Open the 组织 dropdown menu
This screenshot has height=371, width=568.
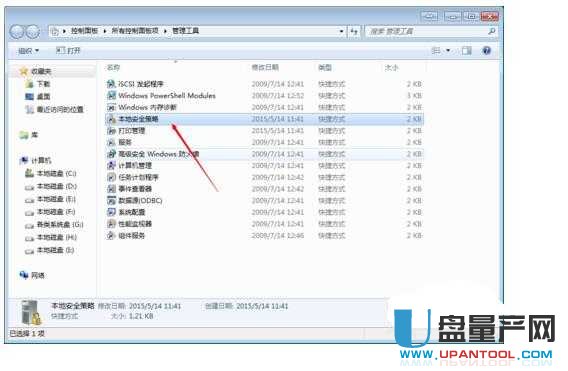tap(29, 51)
